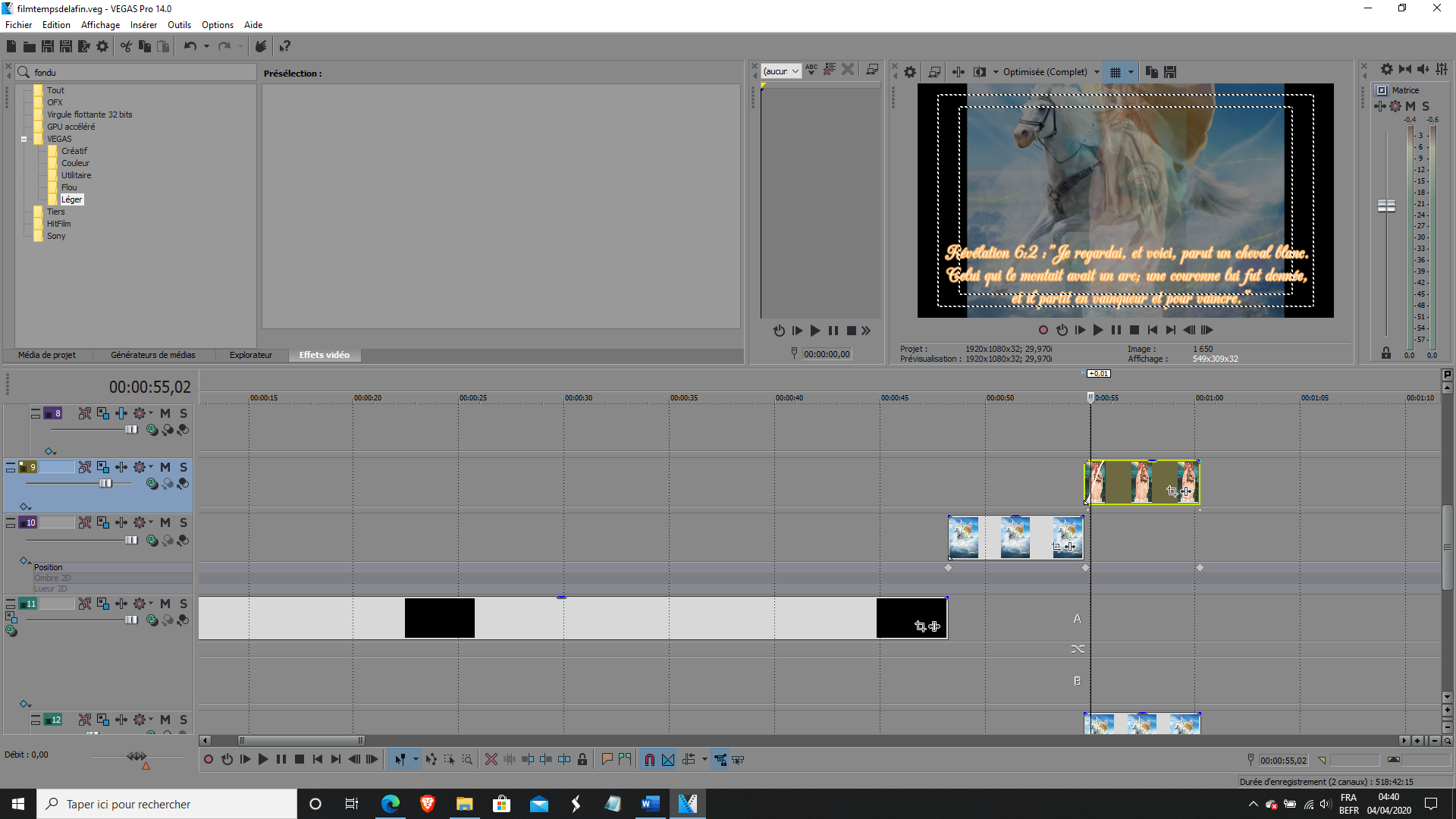
Task: Select the Flou effects folder
Action: click(x=69, y=187)
